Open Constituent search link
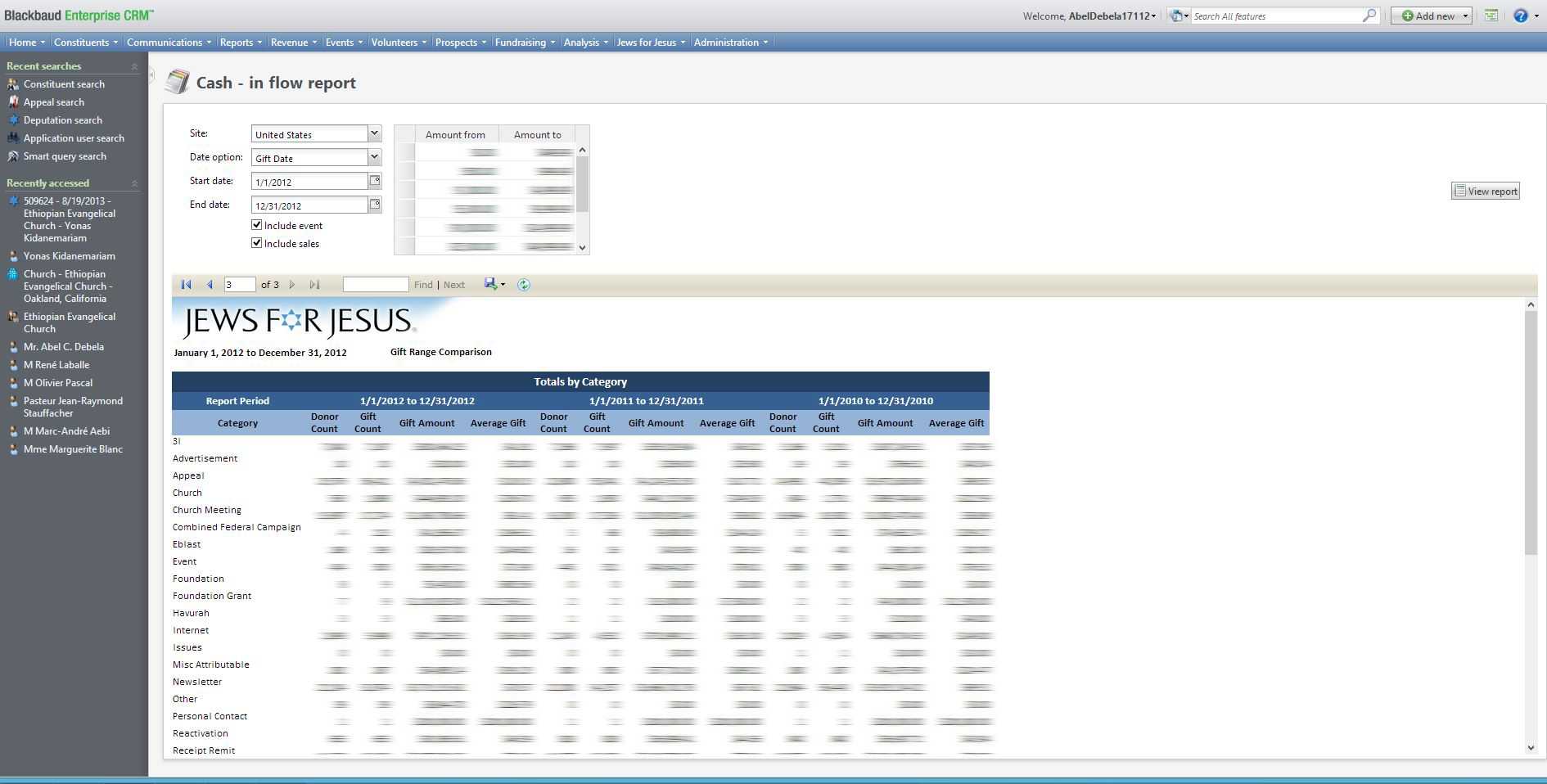This screenshot has height=784, width=1547. coord(64,84)
